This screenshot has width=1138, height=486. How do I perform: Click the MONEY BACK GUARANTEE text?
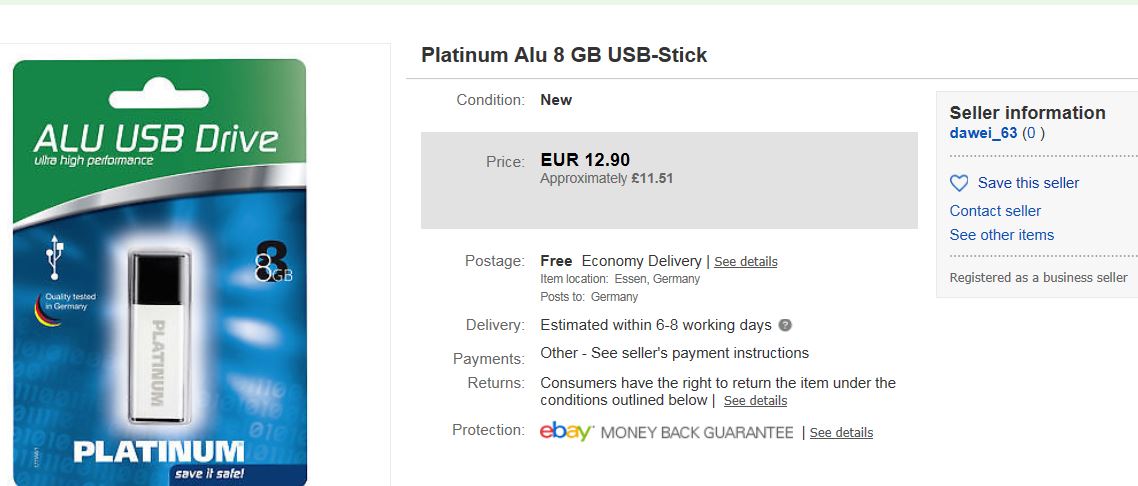(x=697, y=433)
